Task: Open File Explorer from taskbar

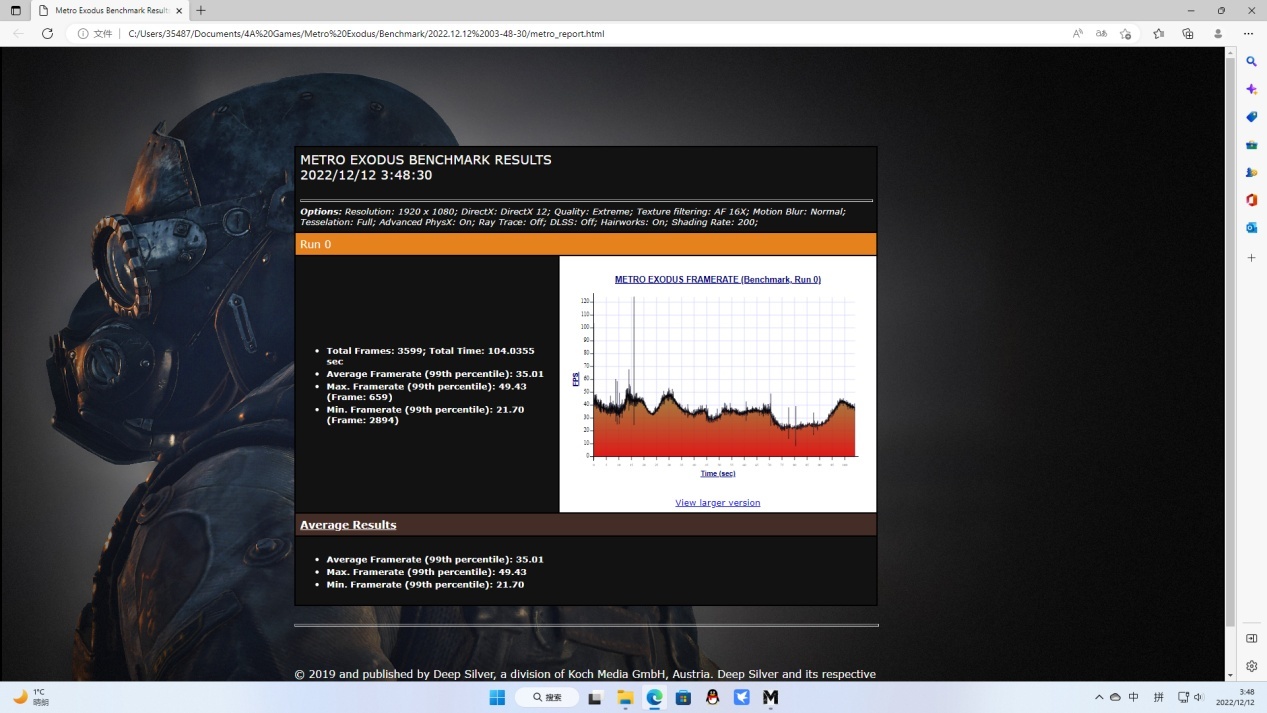Action: [625, 697]
